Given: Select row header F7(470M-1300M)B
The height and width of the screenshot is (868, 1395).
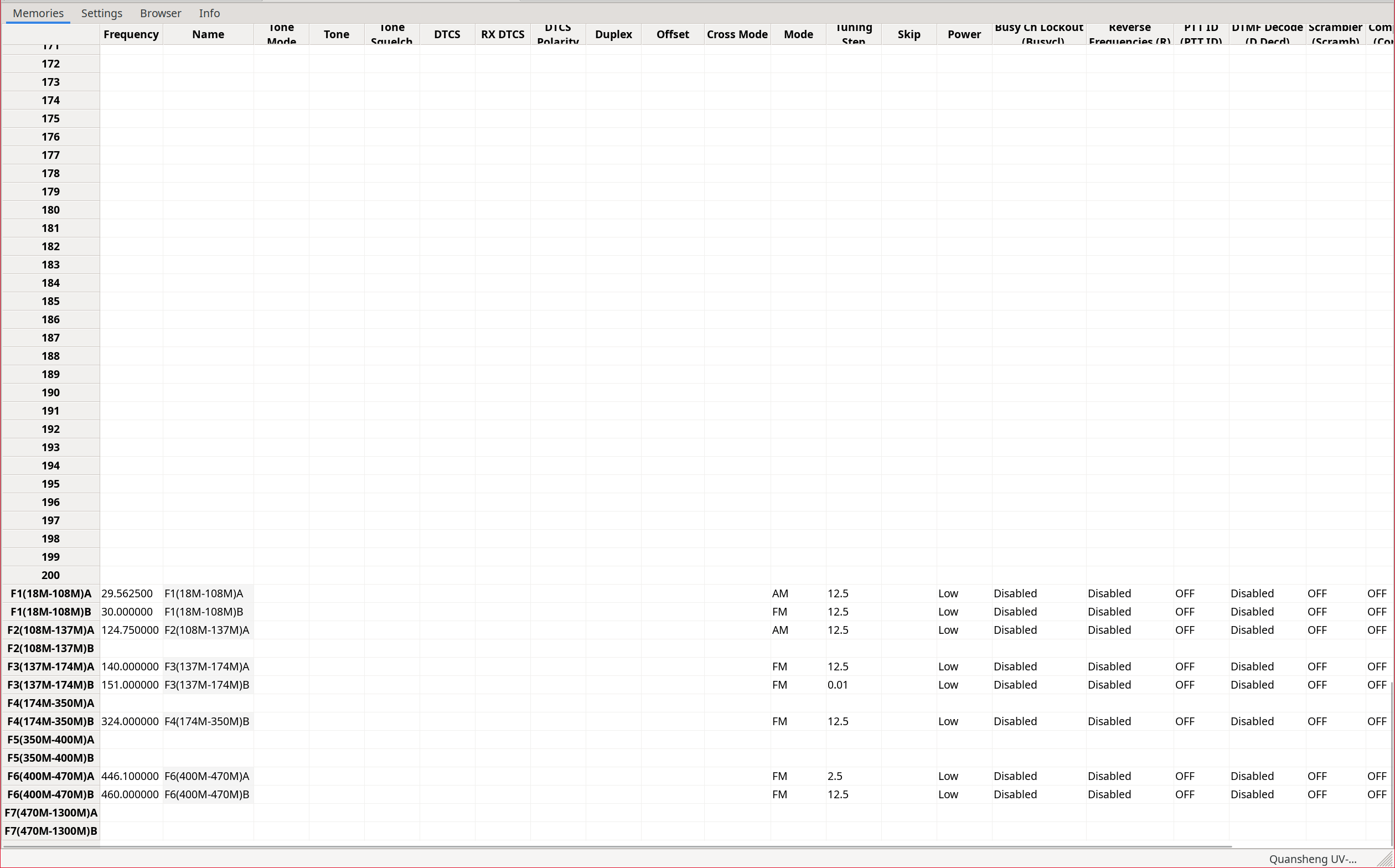Looking at the screenshot, I should [50, 831].
